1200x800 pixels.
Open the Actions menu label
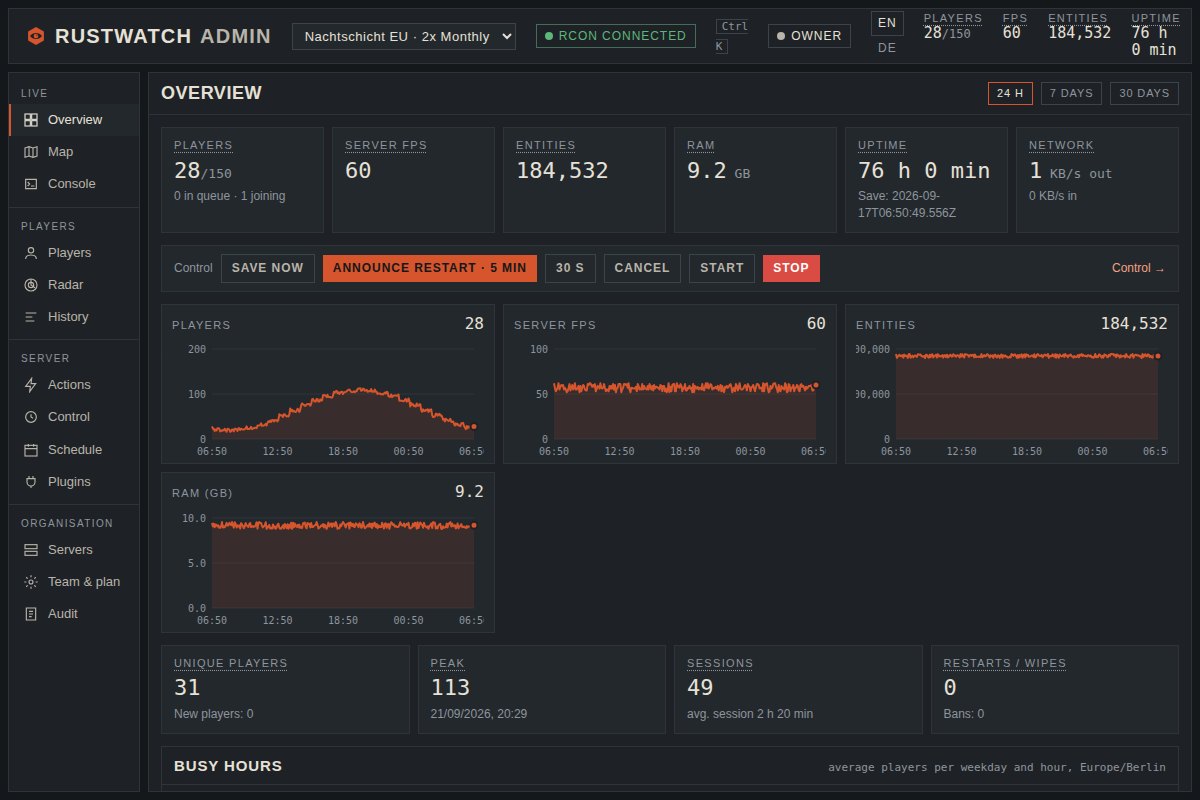tap(69, 385)
